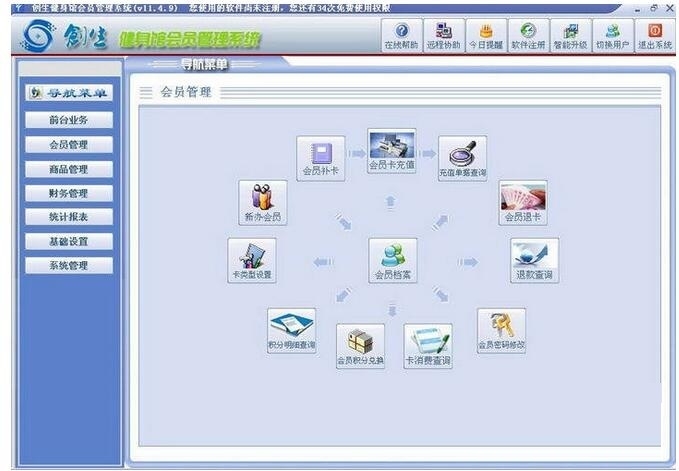This screenshot has height=471, width=679.
Task: Open the 卡消费查询 consumption query icon
Action: (428, 346)
